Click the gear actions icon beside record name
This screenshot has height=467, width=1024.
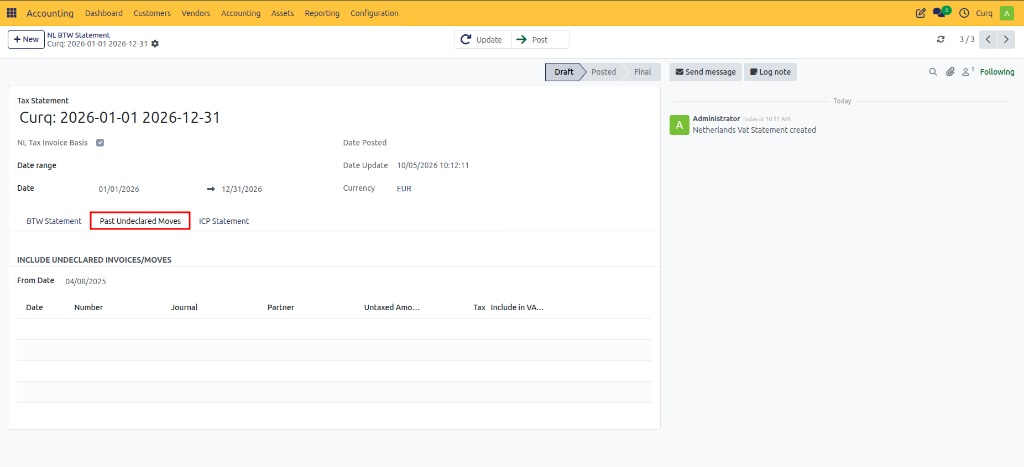pyautogui.click(x=155, y=44)
